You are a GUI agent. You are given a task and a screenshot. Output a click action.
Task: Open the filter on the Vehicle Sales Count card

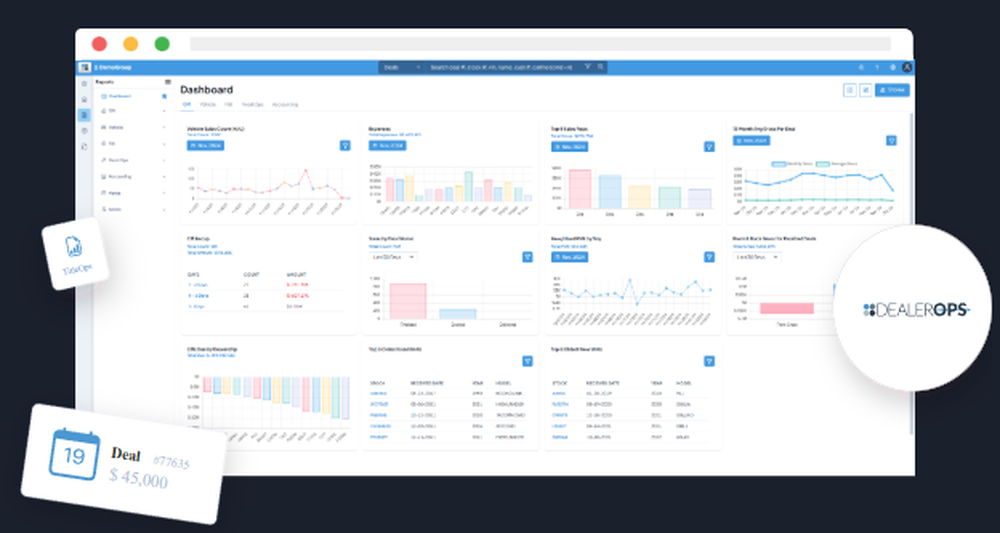345,146
